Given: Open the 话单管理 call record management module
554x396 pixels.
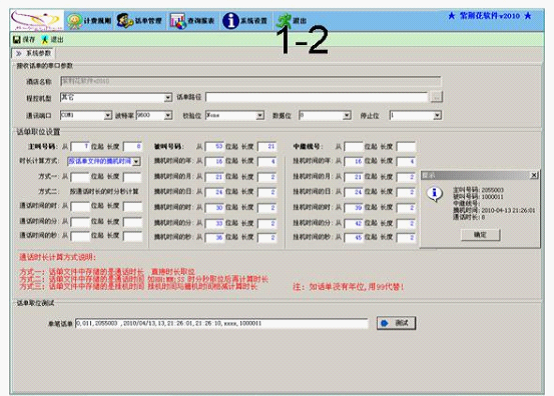Looking at the screenshot, I should click(x=139, y=20).
